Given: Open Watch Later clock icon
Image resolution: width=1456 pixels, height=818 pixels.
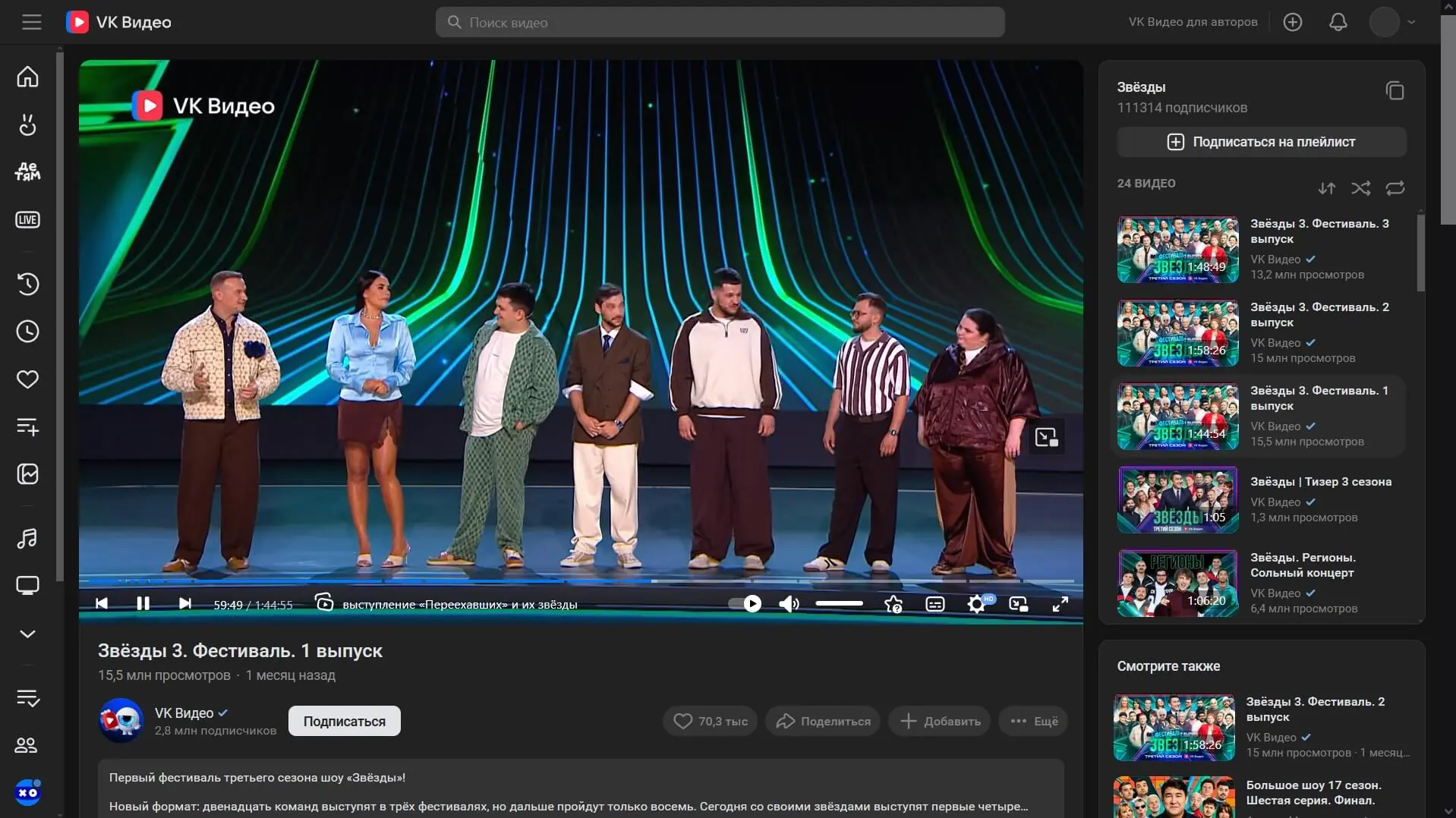Looking at the screenshot, I should pos(28,332).
